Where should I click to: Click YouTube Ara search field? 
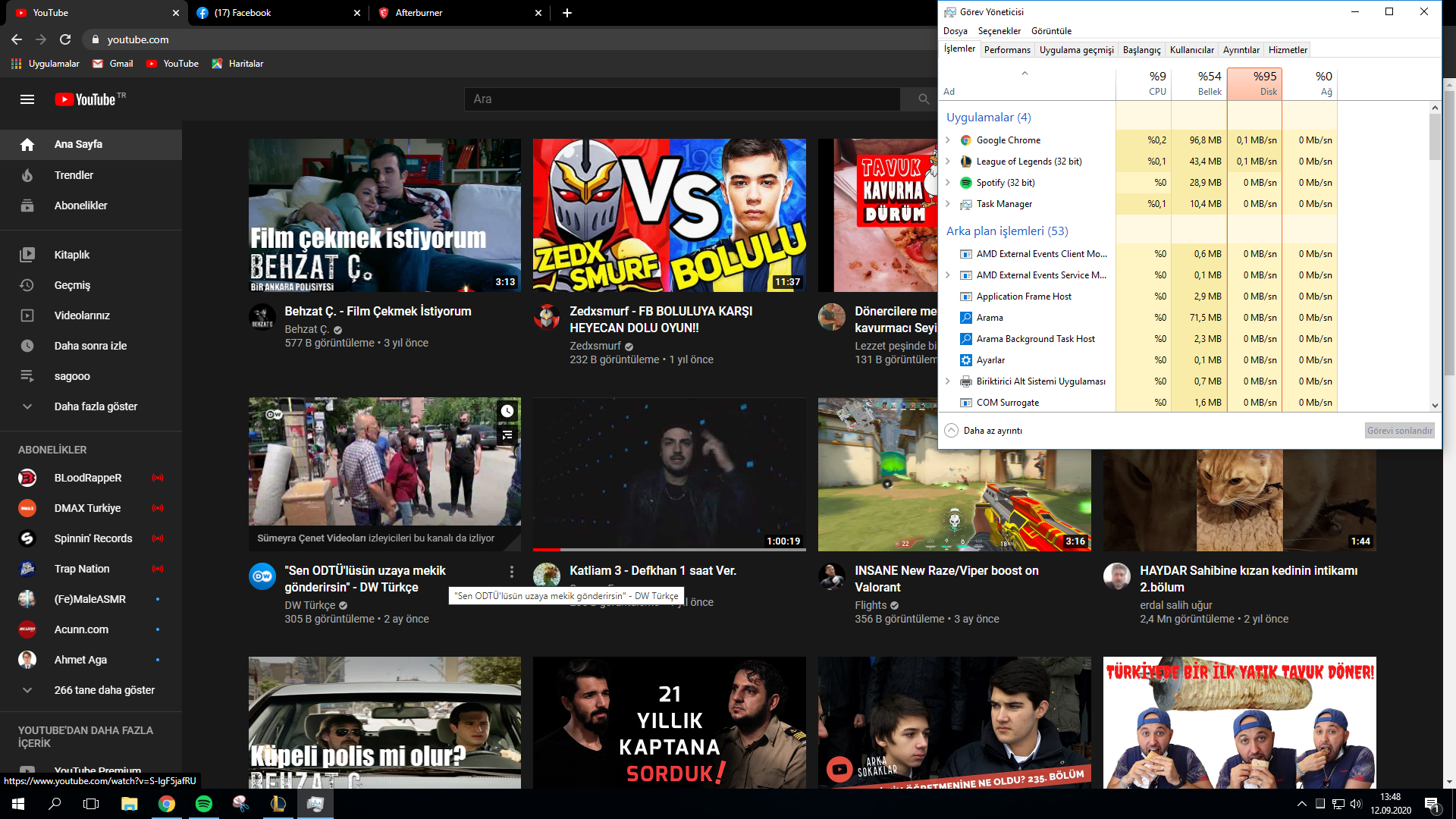tap(682, 99)
